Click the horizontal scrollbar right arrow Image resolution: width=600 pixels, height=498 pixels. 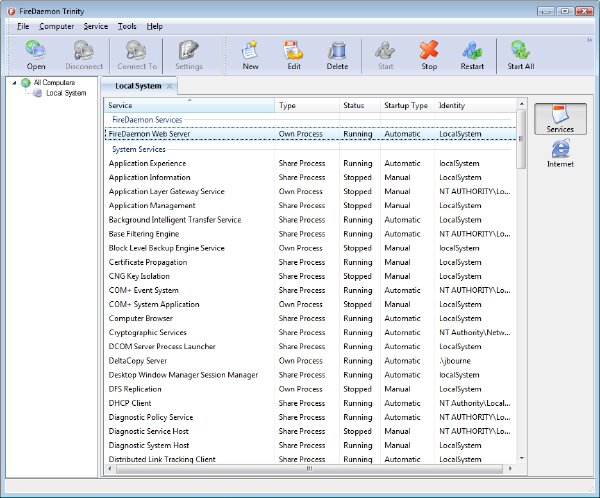510,469
